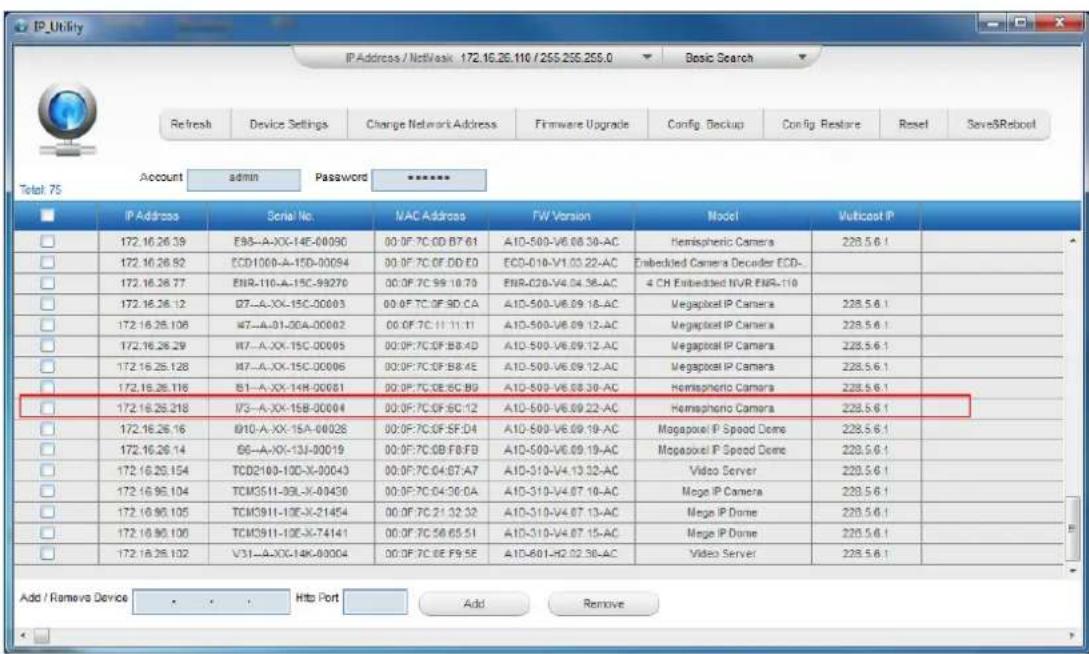
Task: Click the Add device button
Action: pos(473,604)
